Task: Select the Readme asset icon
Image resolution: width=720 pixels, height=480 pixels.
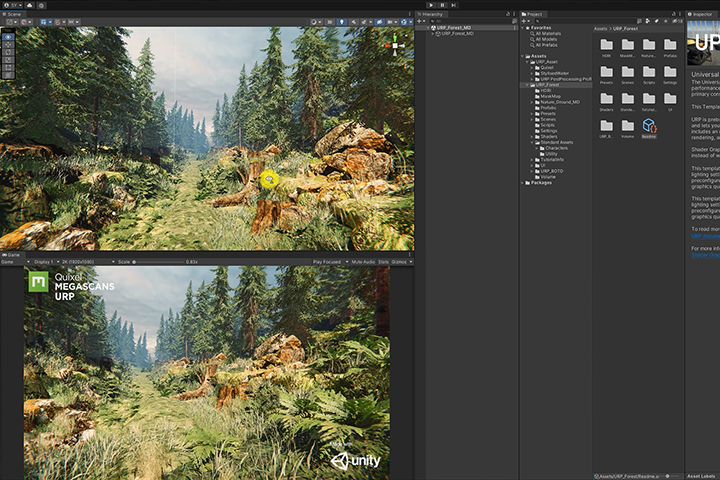Action: (x=649, y=125)
